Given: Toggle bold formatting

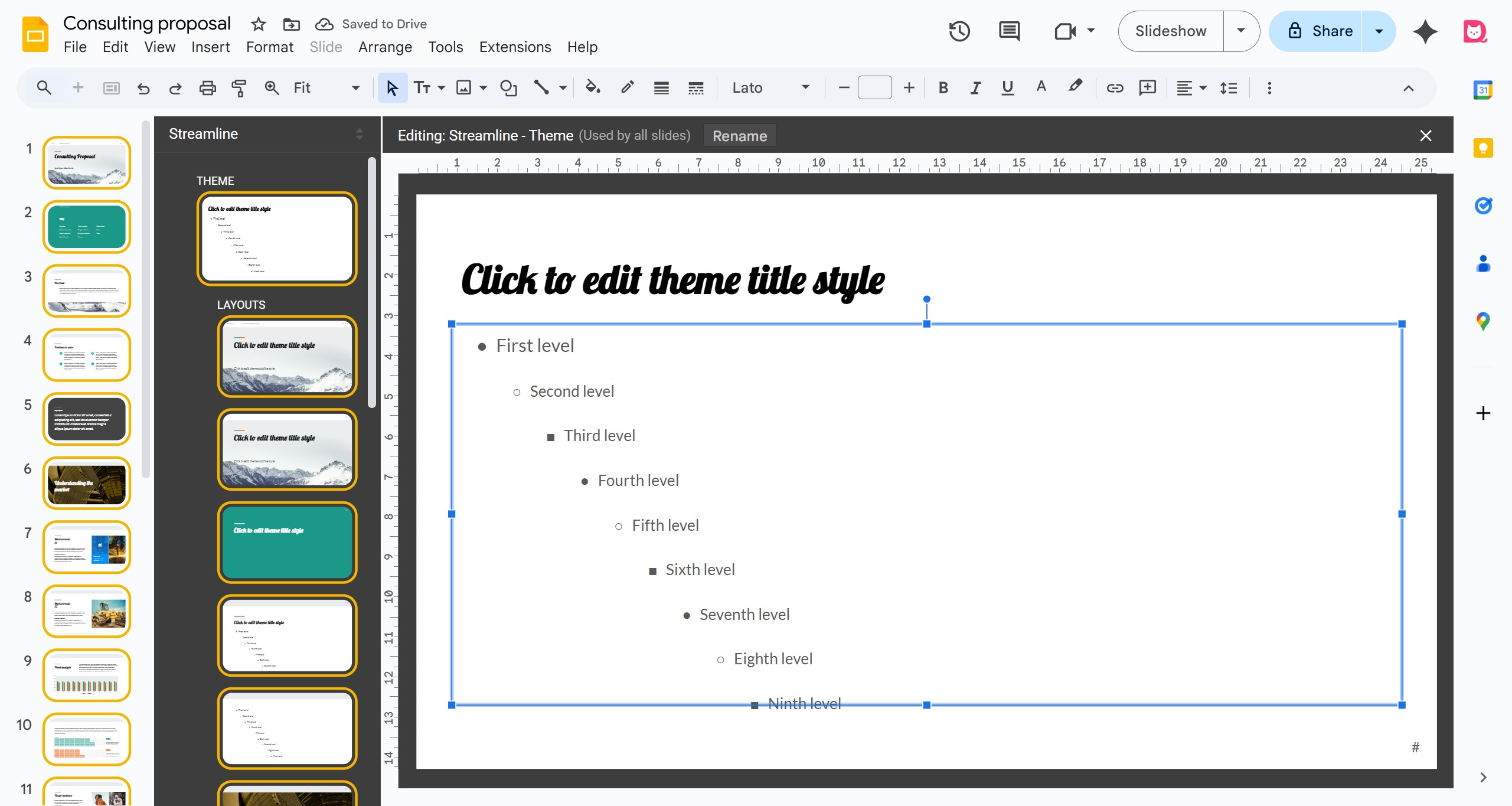Looking at the screenshot, I should 943,88.
